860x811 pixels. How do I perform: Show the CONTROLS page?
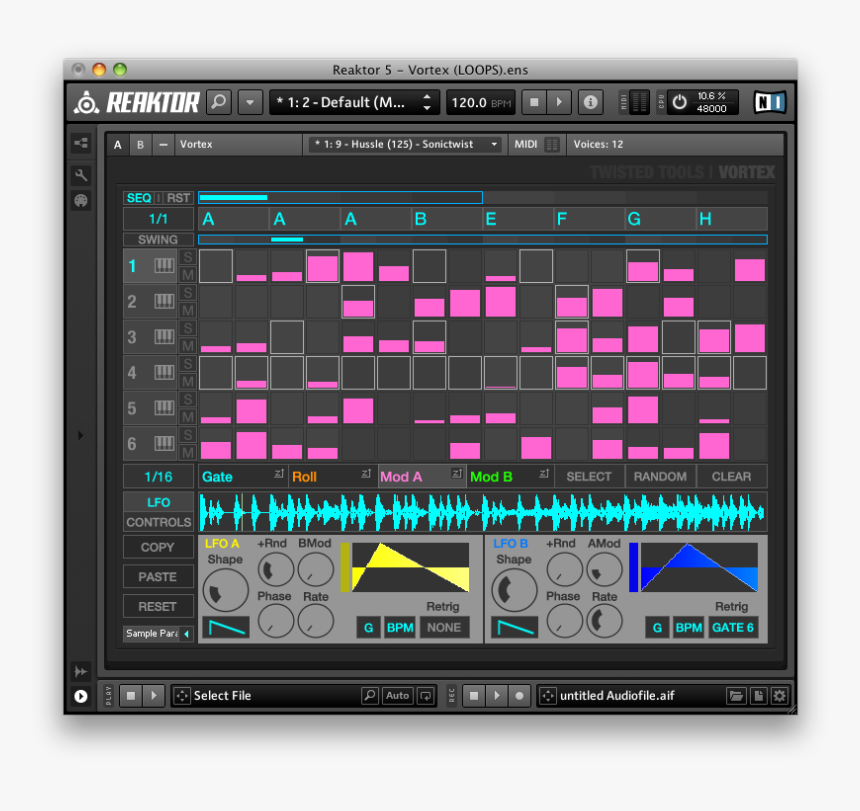pyautogui.click(x=159, y=522)
